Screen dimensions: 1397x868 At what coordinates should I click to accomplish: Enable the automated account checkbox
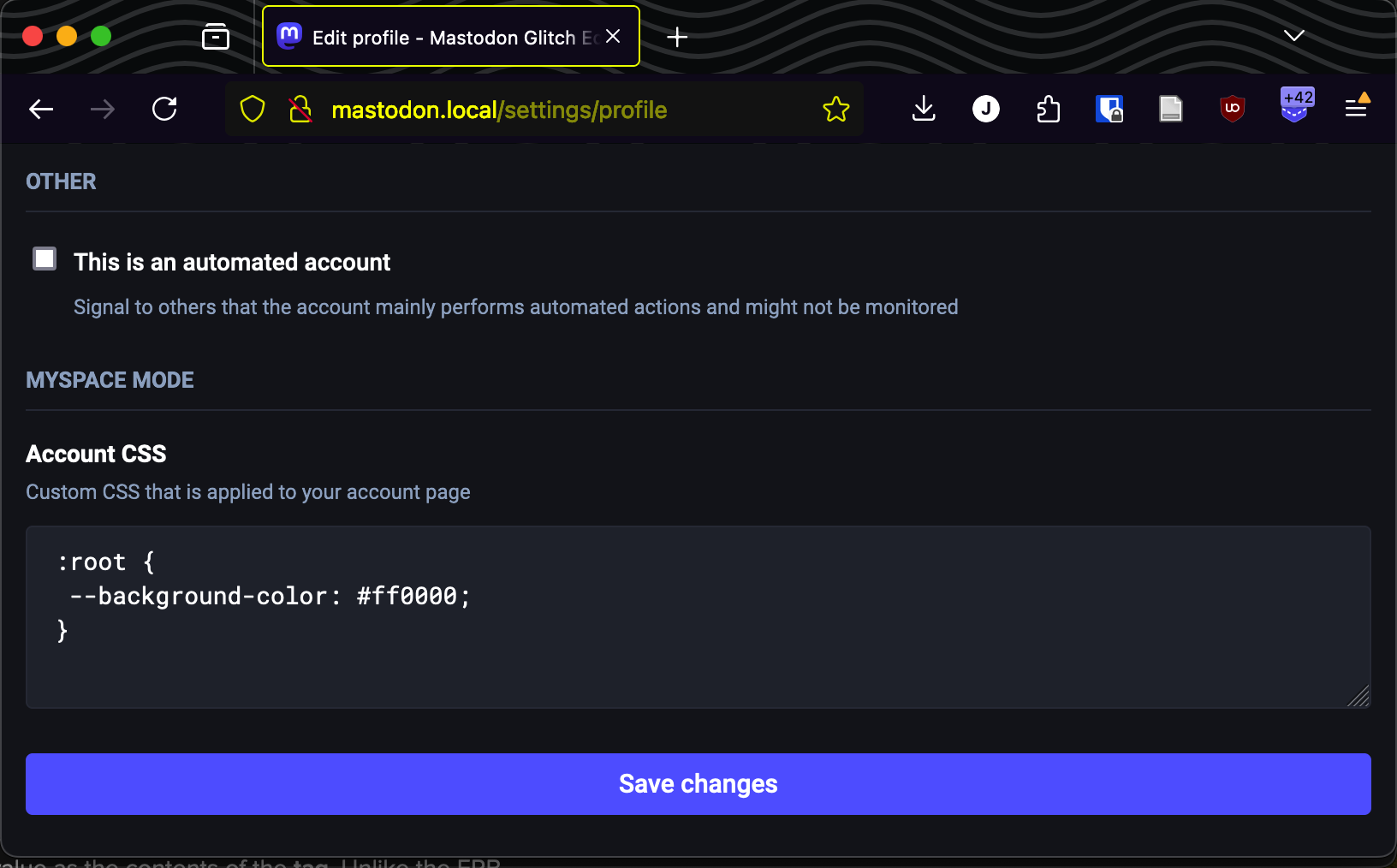point(45,259)
